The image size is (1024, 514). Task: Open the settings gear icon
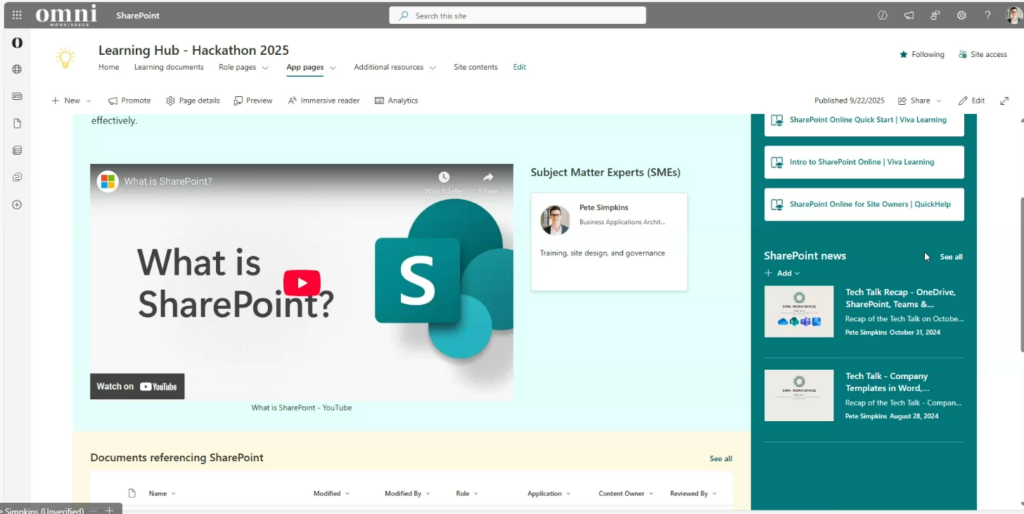[x=961, y=15]
